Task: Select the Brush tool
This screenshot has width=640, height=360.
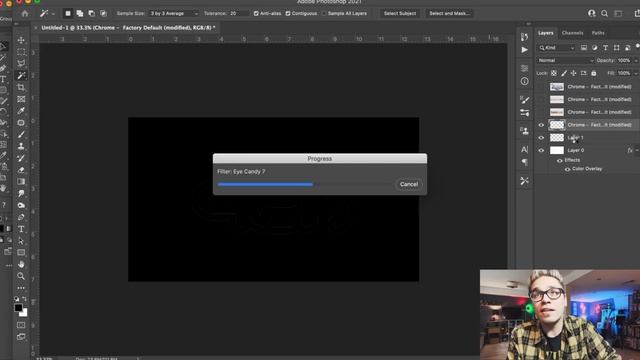Action: (x=21, y=134)
